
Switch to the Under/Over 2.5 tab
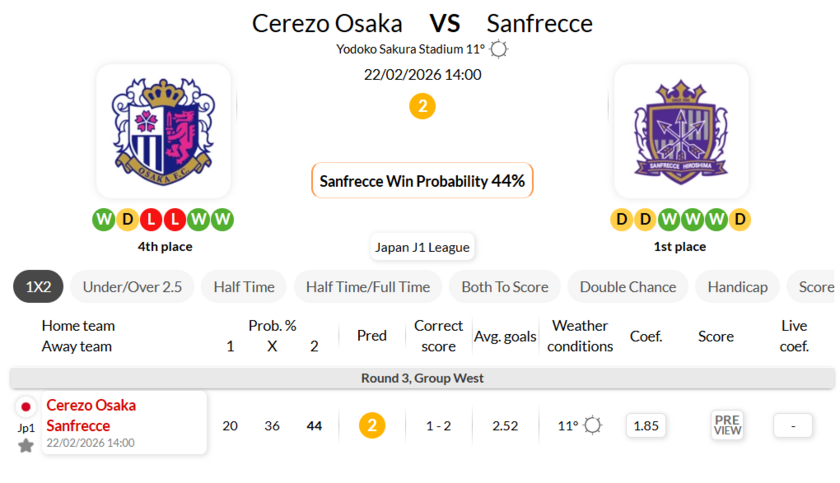click(132, 287)
